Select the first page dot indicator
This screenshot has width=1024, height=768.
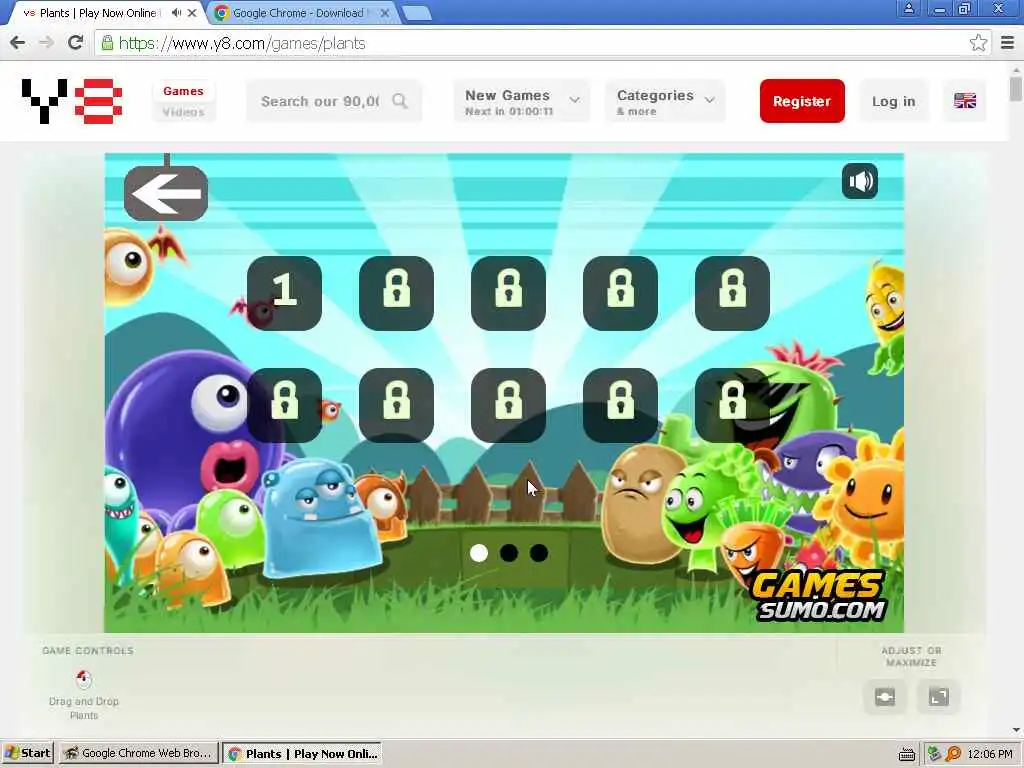point(479,553)
